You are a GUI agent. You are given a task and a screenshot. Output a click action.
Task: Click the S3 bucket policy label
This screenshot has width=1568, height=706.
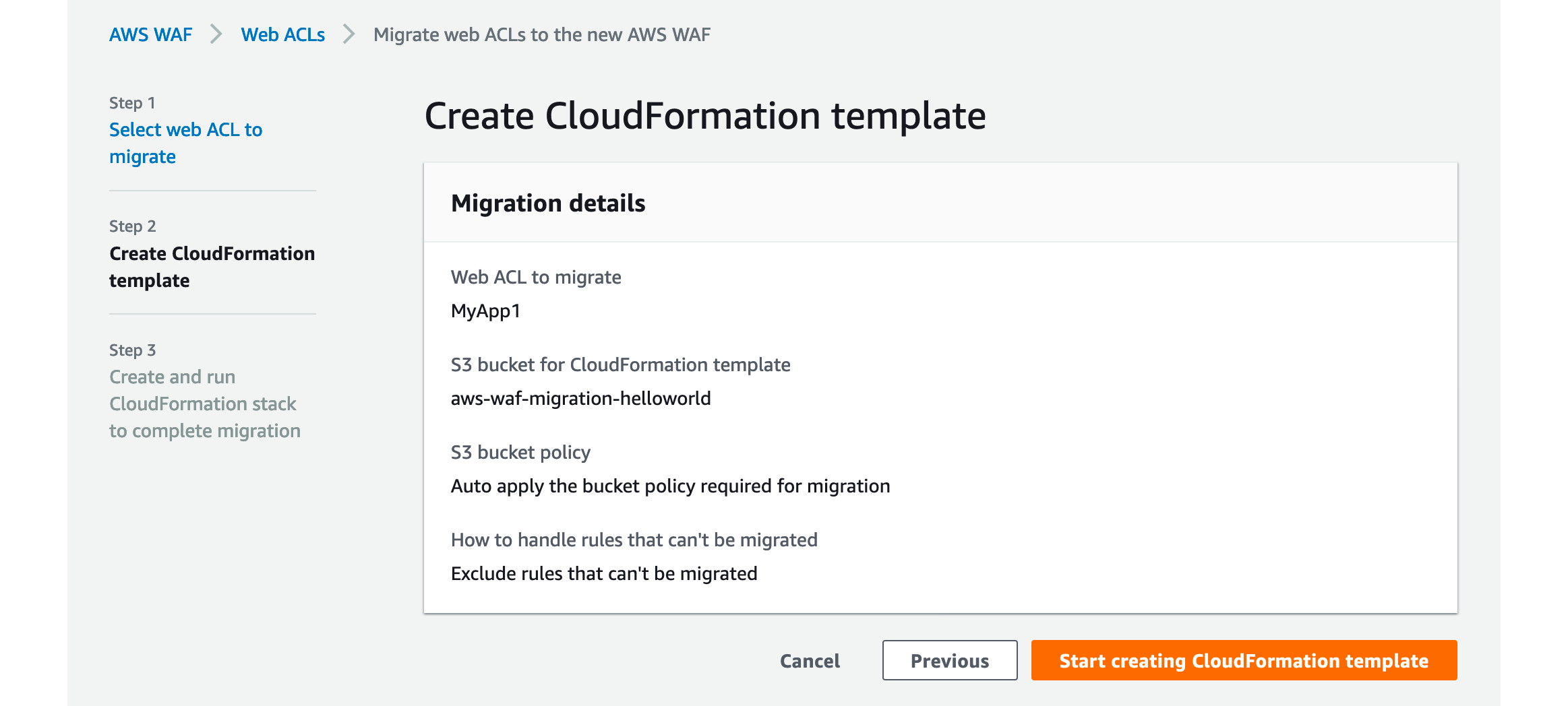[x=520, y=452]
